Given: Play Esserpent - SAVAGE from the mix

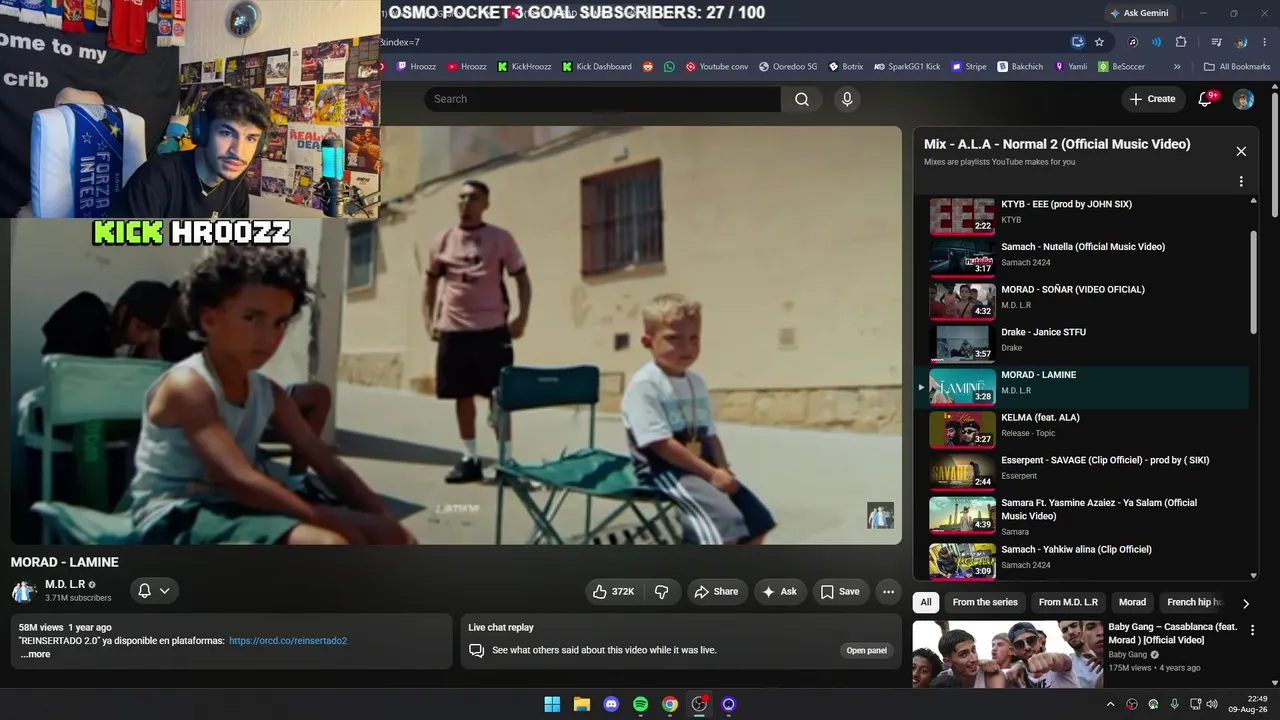Looking at the screenshot, I should 1084,473.
